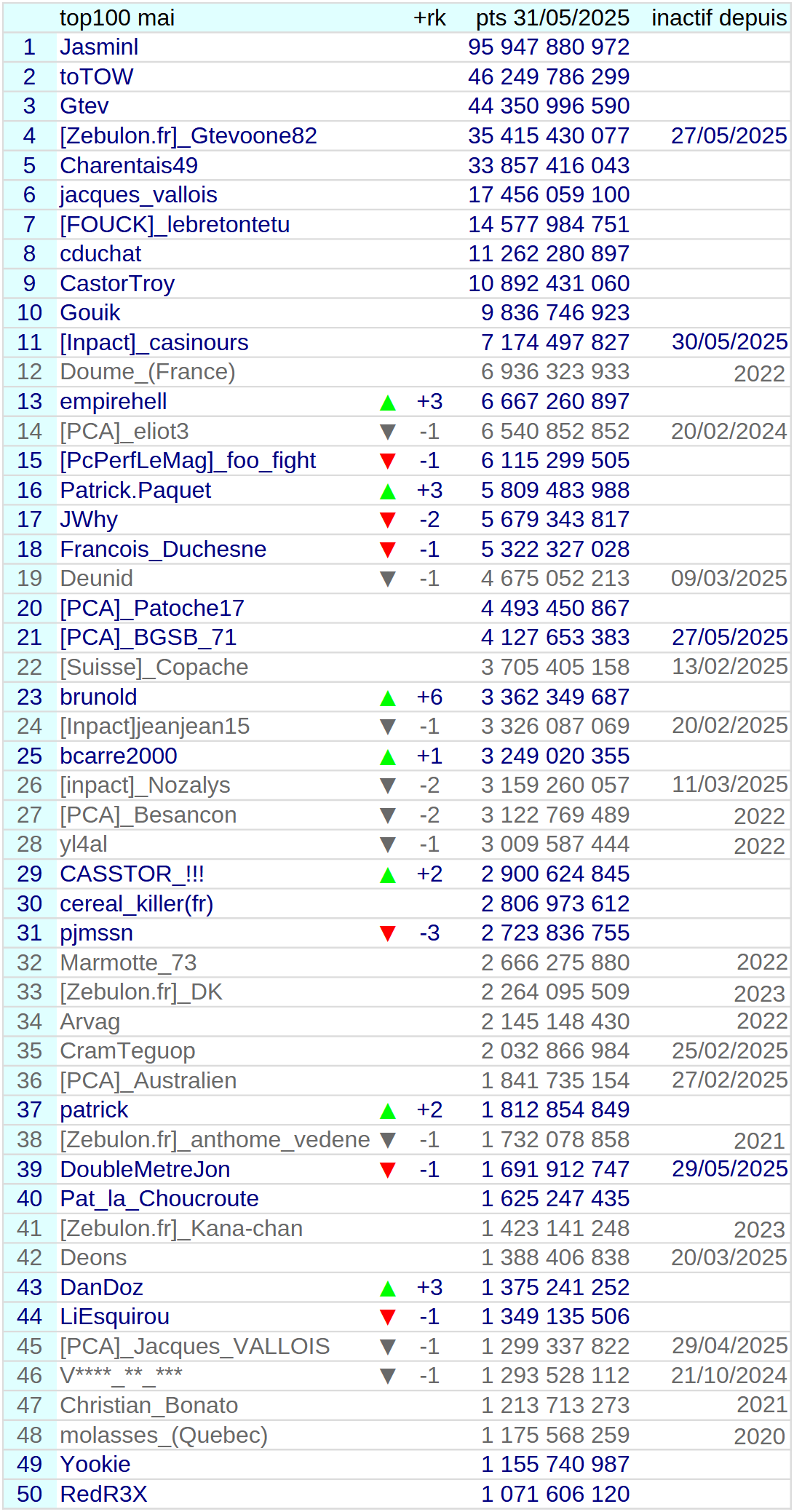This screenshot has width=794, height=1512.
Task: Click the green up arrow beside DanDoz
Action: coord(388,1289)
